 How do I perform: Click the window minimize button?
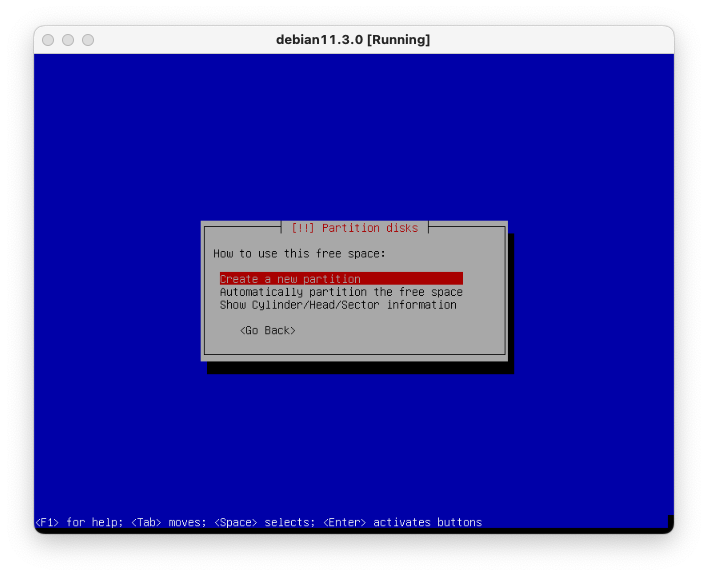(68, 40)
